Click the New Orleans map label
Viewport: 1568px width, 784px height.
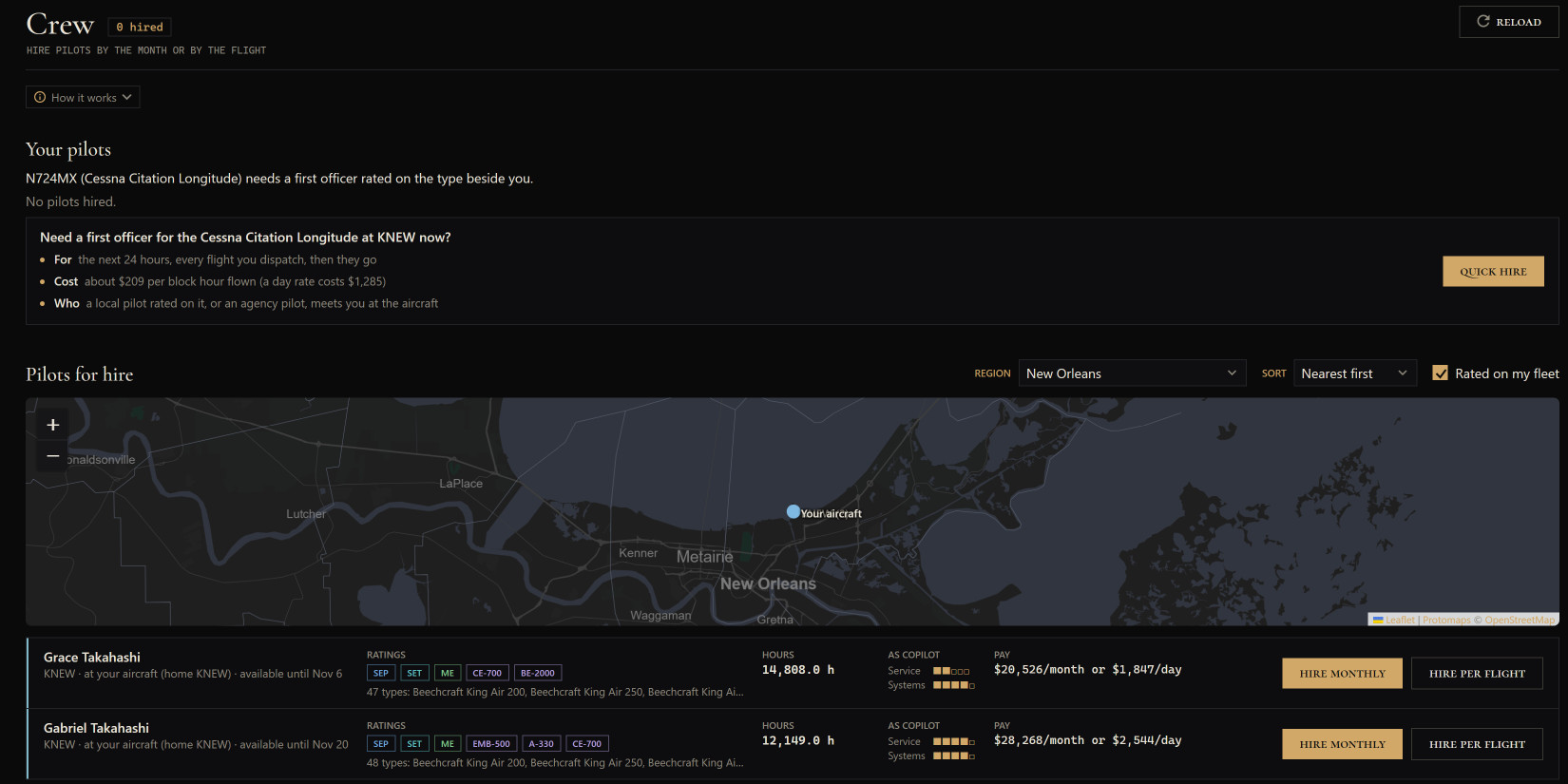click(x=768, y=583)
